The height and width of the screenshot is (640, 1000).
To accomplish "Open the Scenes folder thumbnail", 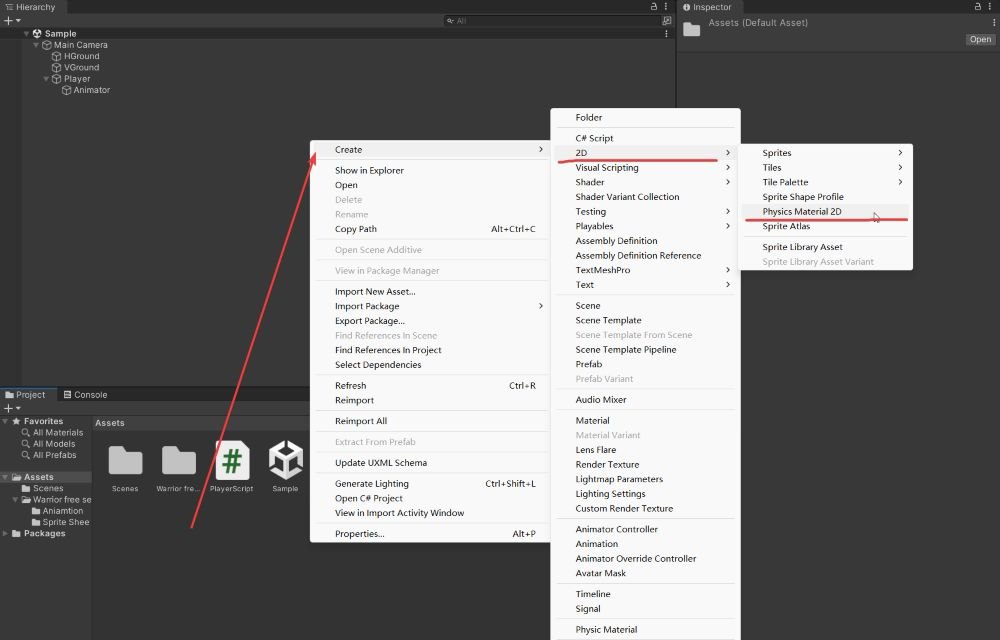I will coord(125,460).
